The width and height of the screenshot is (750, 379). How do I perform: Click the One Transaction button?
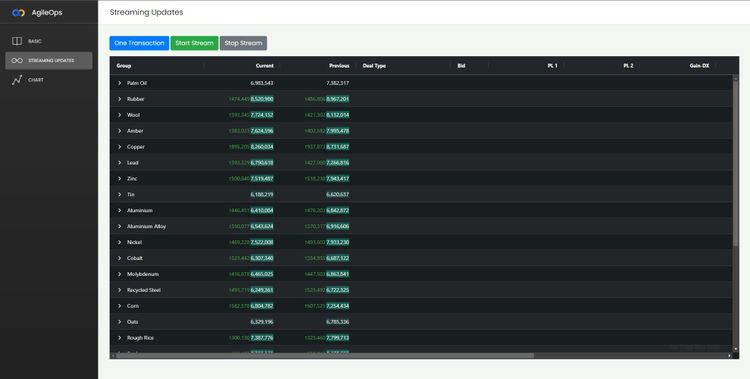[x=139, y=43]
